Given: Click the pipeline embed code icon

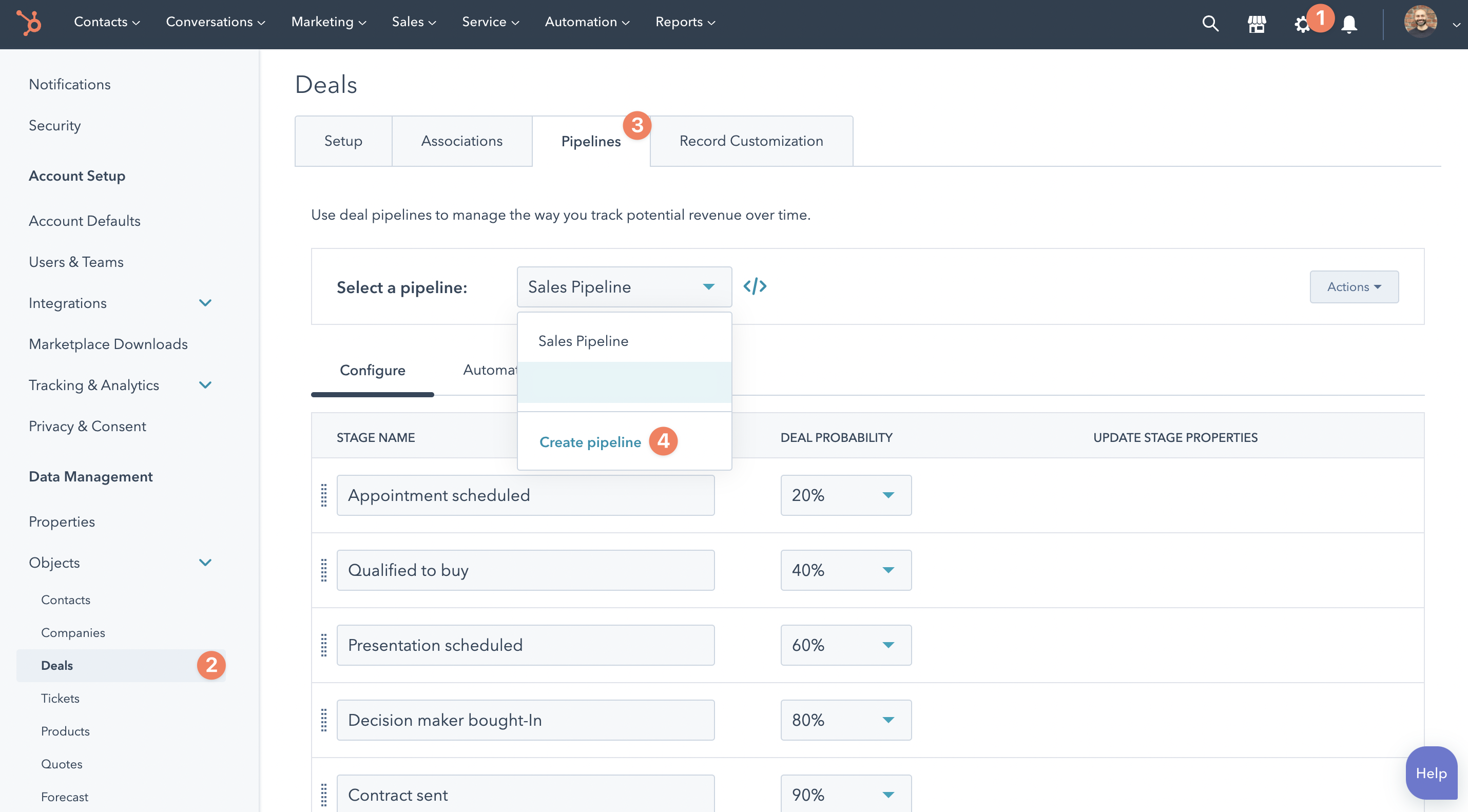Looking at the screenshot, I should tap(755, 286).
